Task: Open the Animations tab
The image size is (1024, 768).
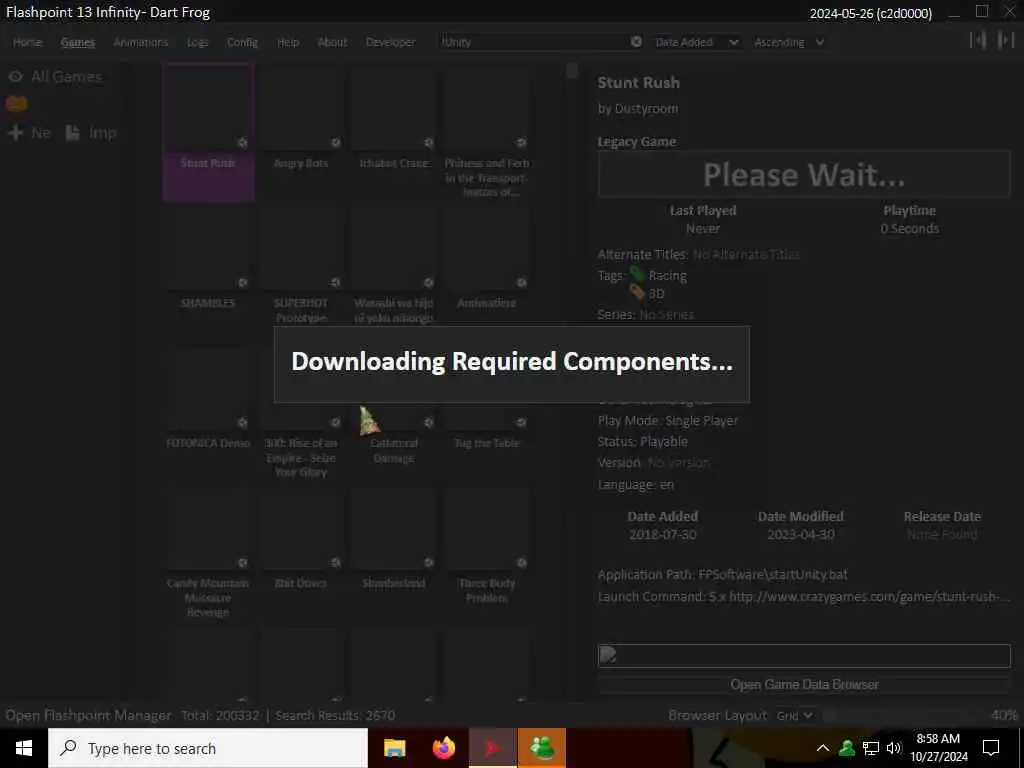Action: (x=140, y=42)
